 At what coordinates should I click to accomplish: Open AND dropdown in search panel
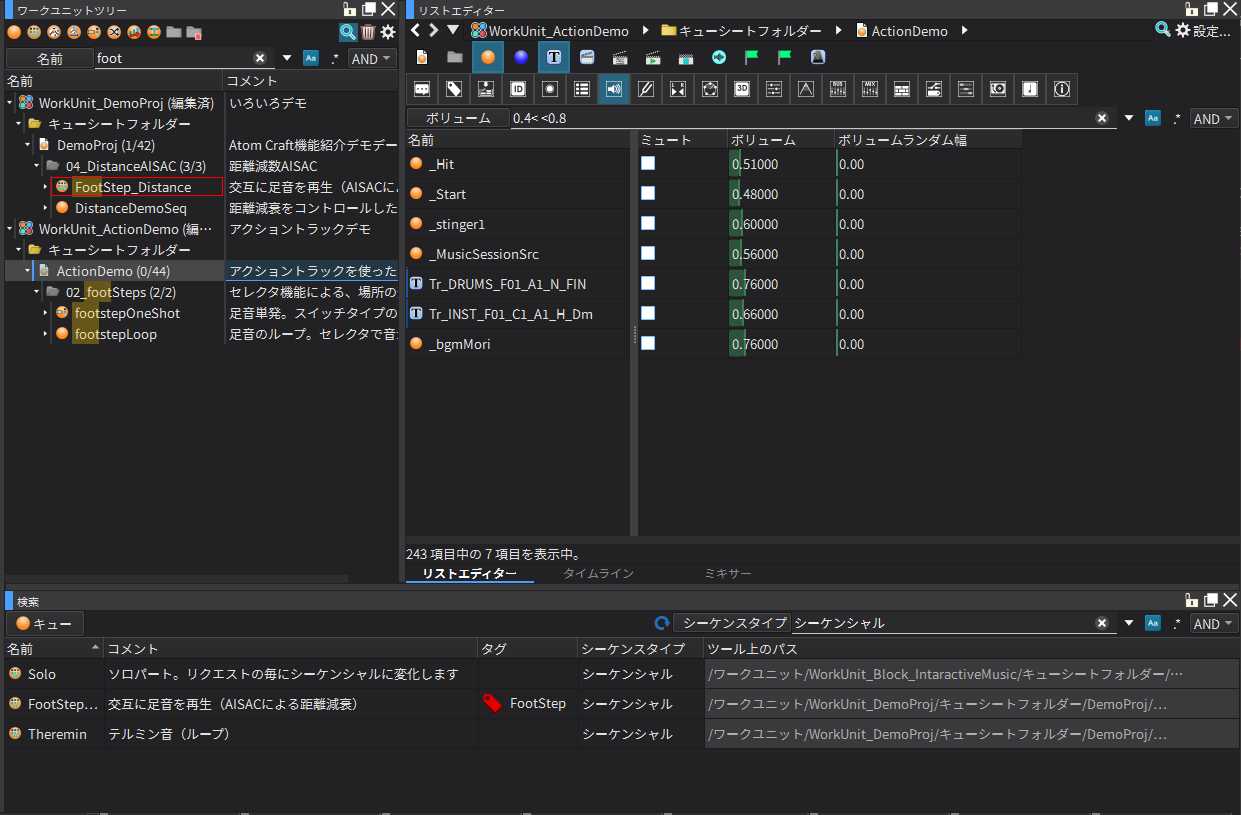[1213, 623]
